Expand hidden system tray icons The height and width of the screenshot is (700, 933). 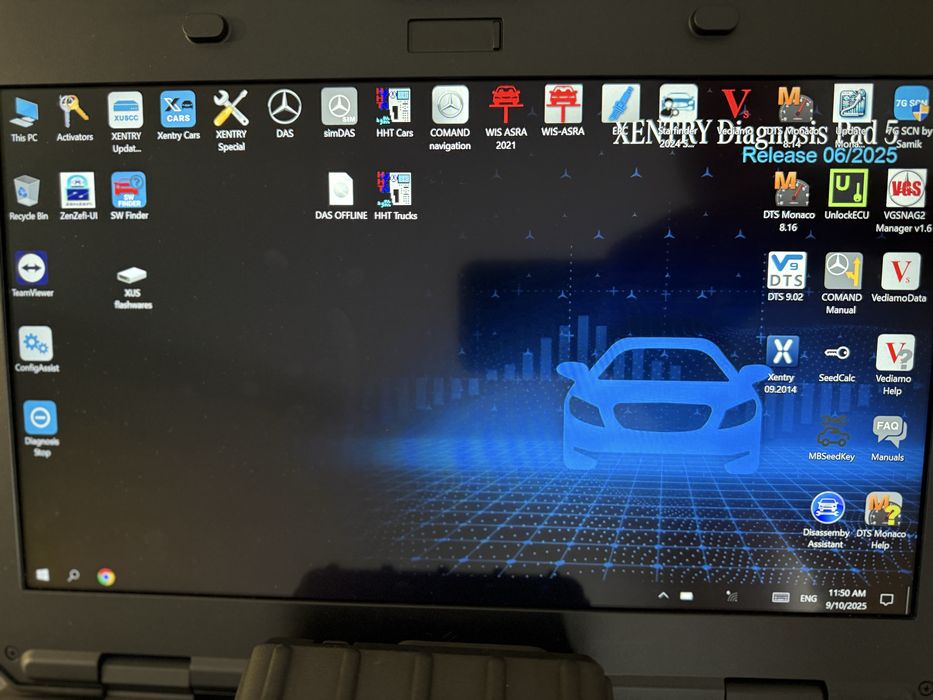tap(663, 595)
